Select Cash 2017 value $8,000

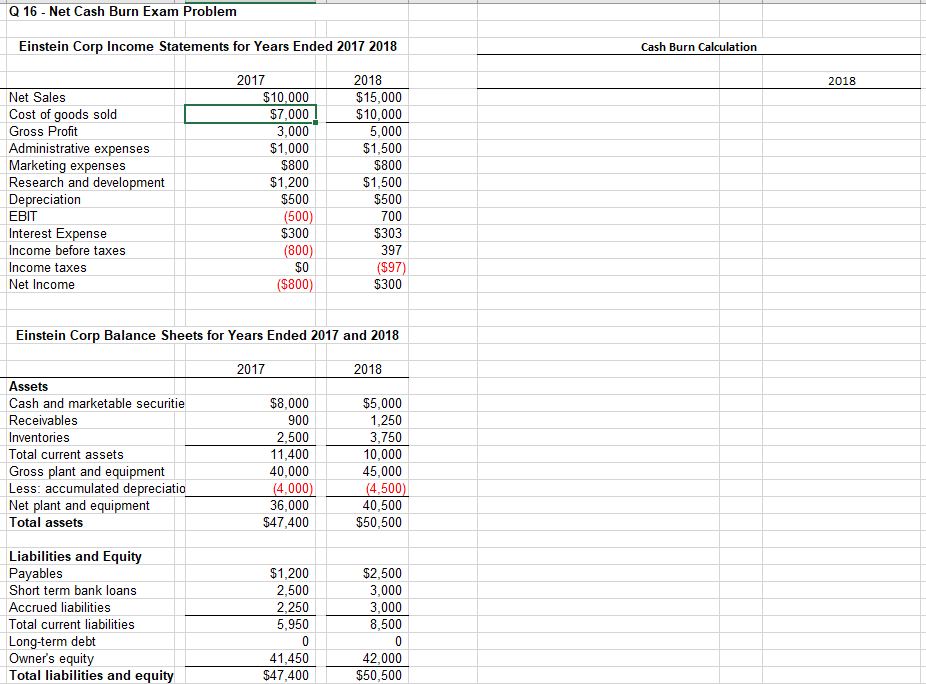click(x=289, y=404)
